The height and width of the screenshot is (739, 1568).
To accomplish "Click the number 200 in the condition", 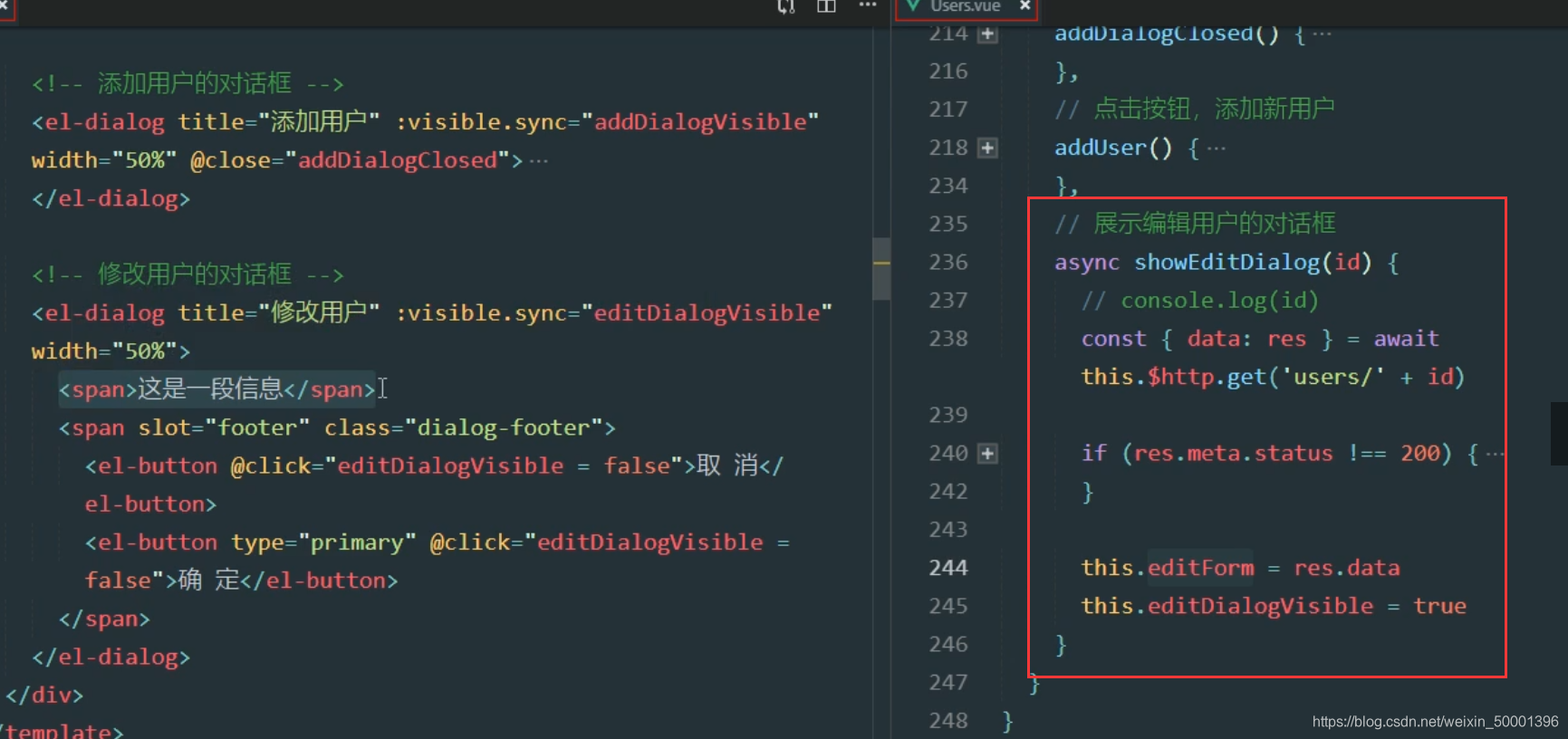I will pyautogui.click(x=1420, y=453).
